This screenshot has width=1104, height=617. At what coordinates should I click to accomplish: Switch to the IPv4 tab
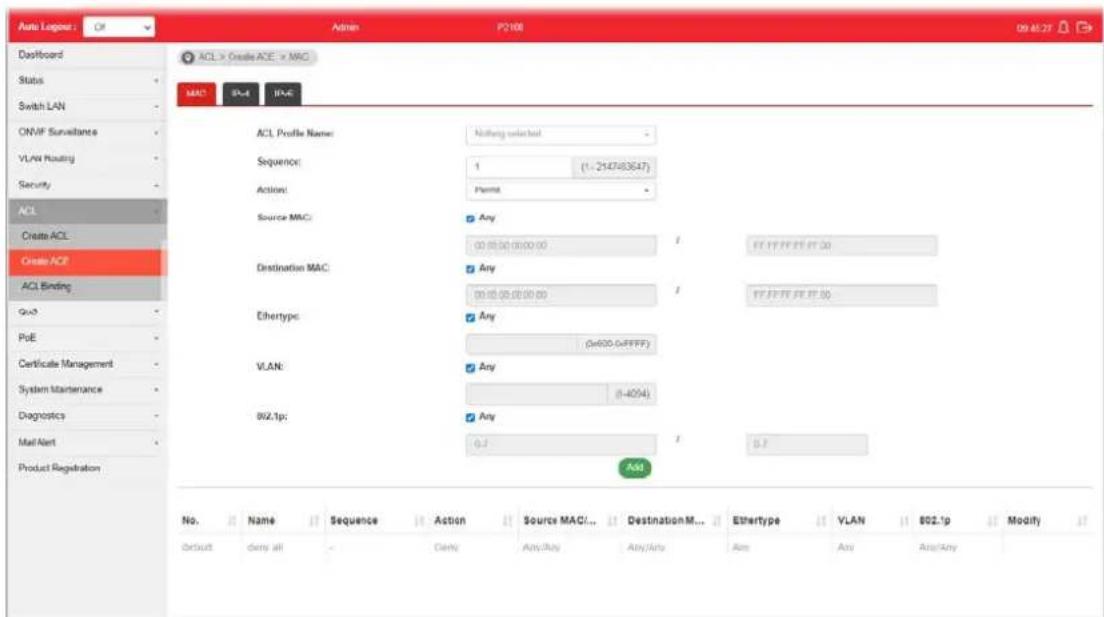tap(241, 94)
